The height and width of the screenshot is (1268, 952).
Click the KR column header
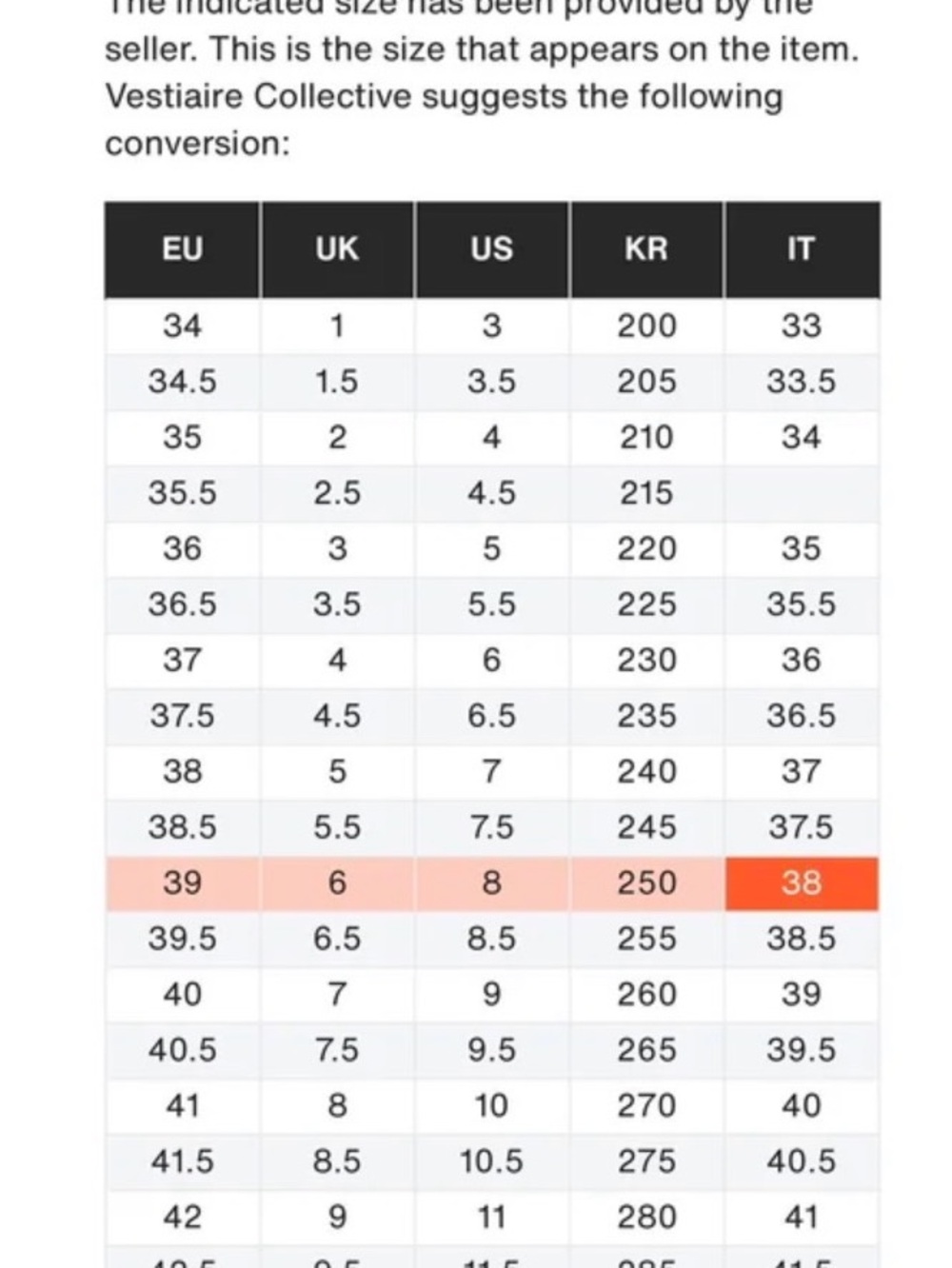click(646, 249)
